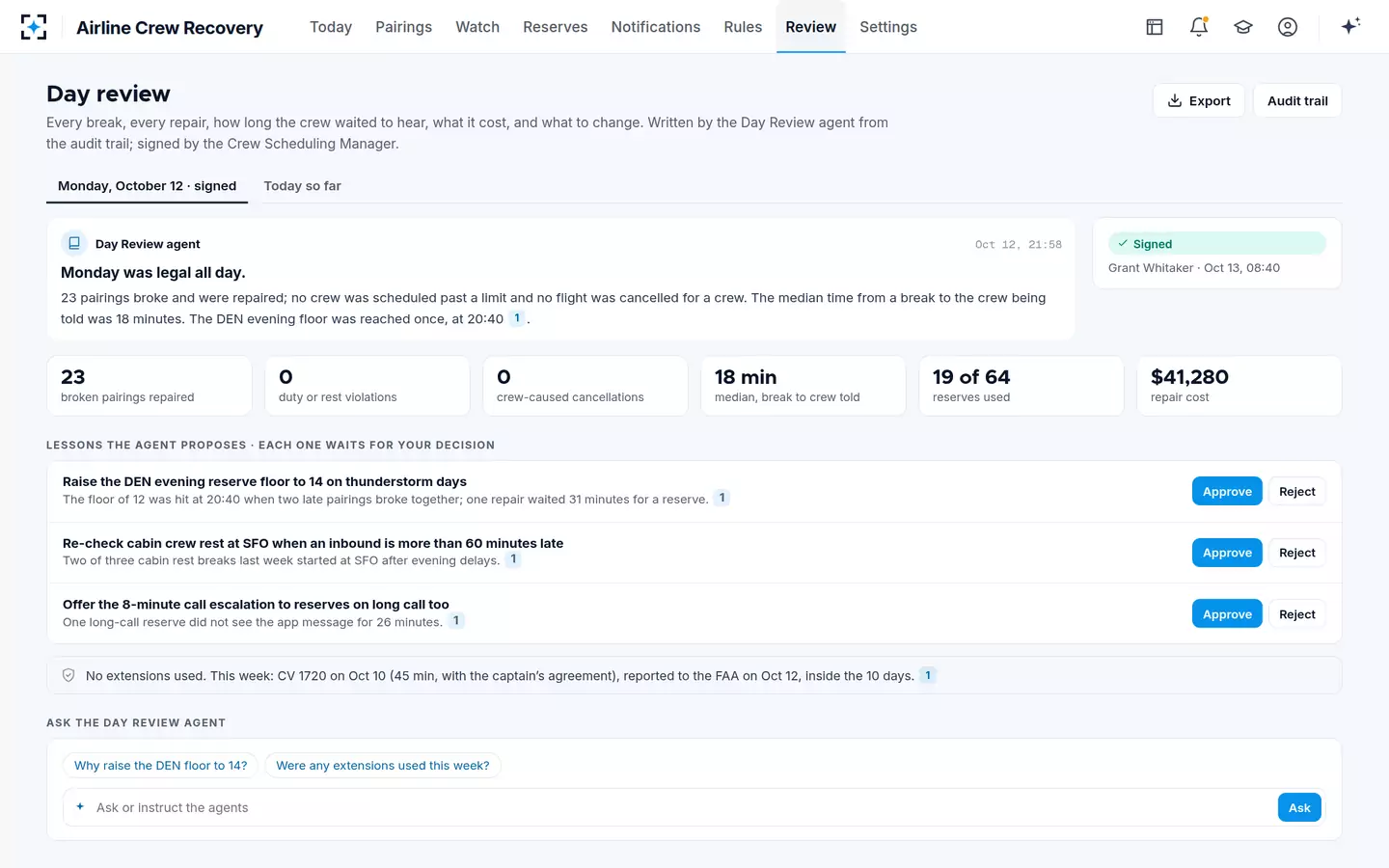The height and width of the screenshot is (868, 1389).
Task: Click the Signed status badge
Action: click(x=1217, y=244)
